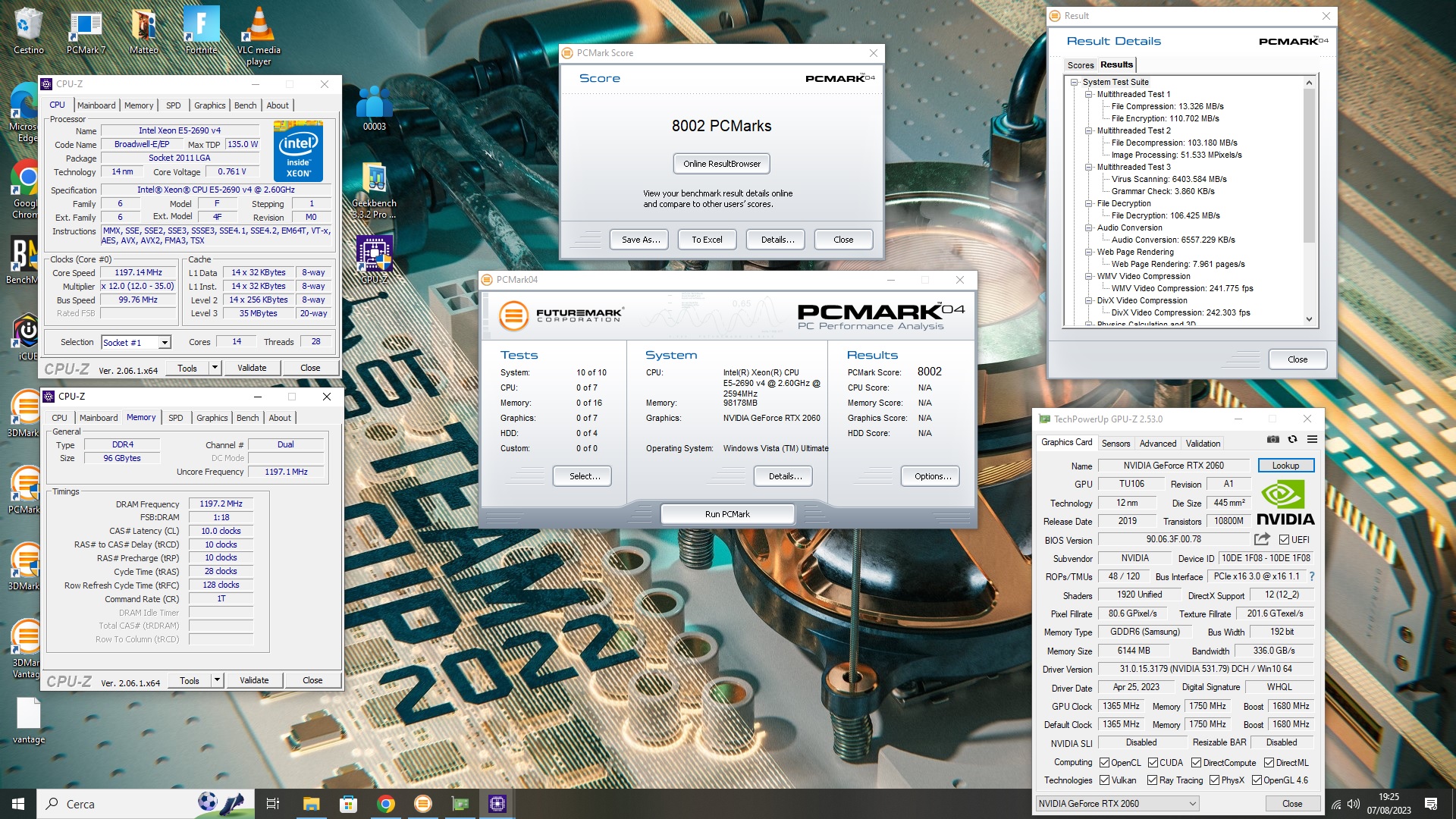Screen dimensions: 1456x819
Task: Toggle the UEFI checkbox in GPU-Z
Action: point(1284,540)
